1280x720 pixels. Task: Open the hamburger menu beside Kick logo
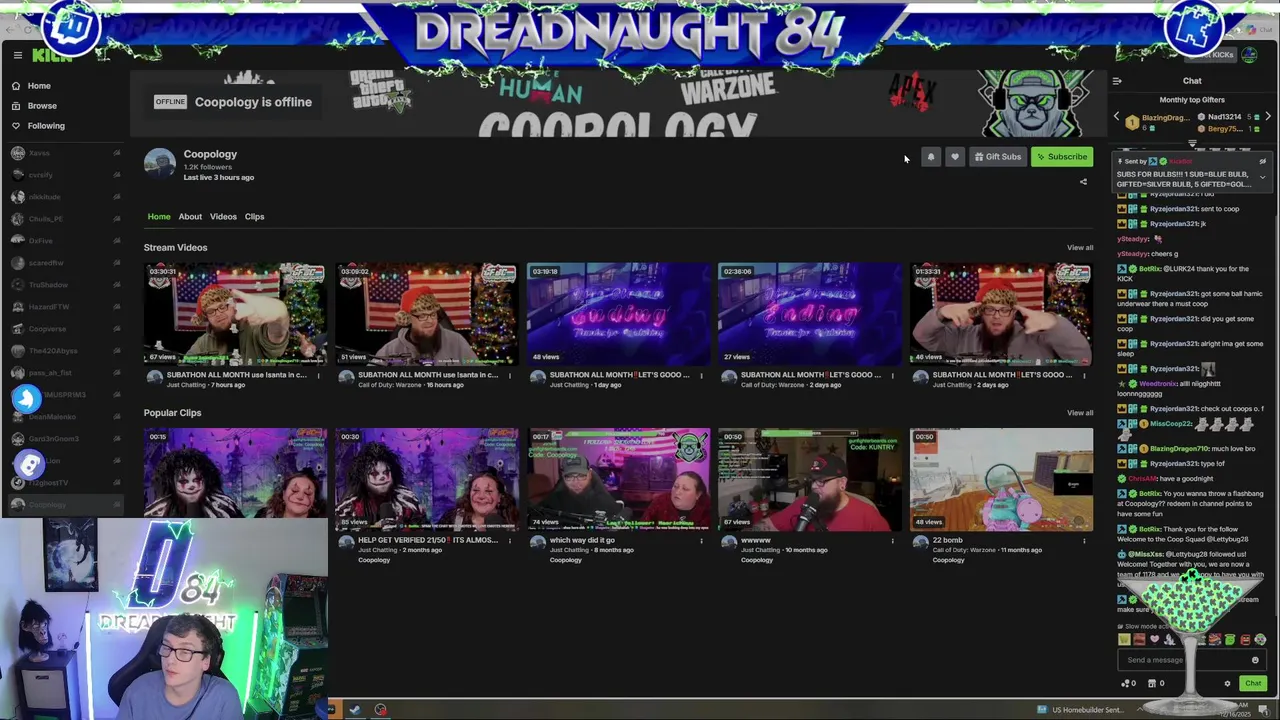17,55
